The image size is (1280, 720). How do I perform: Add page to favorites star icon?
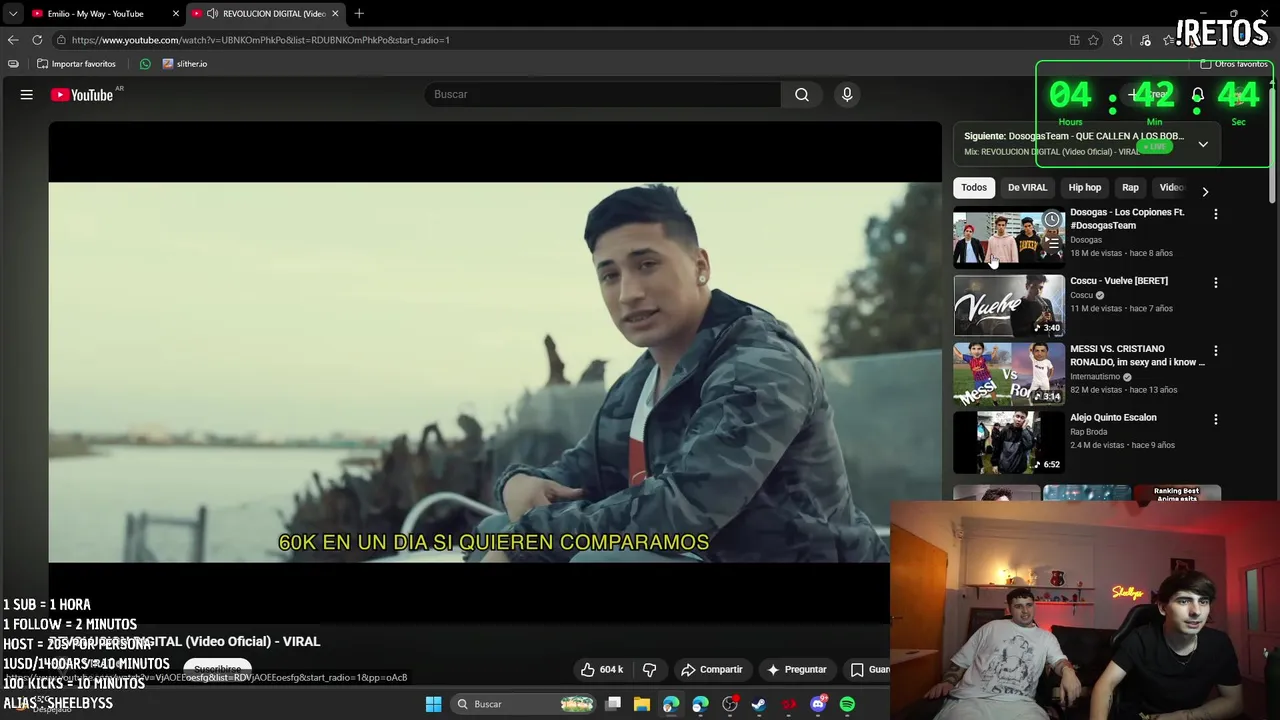point(1094,40)
